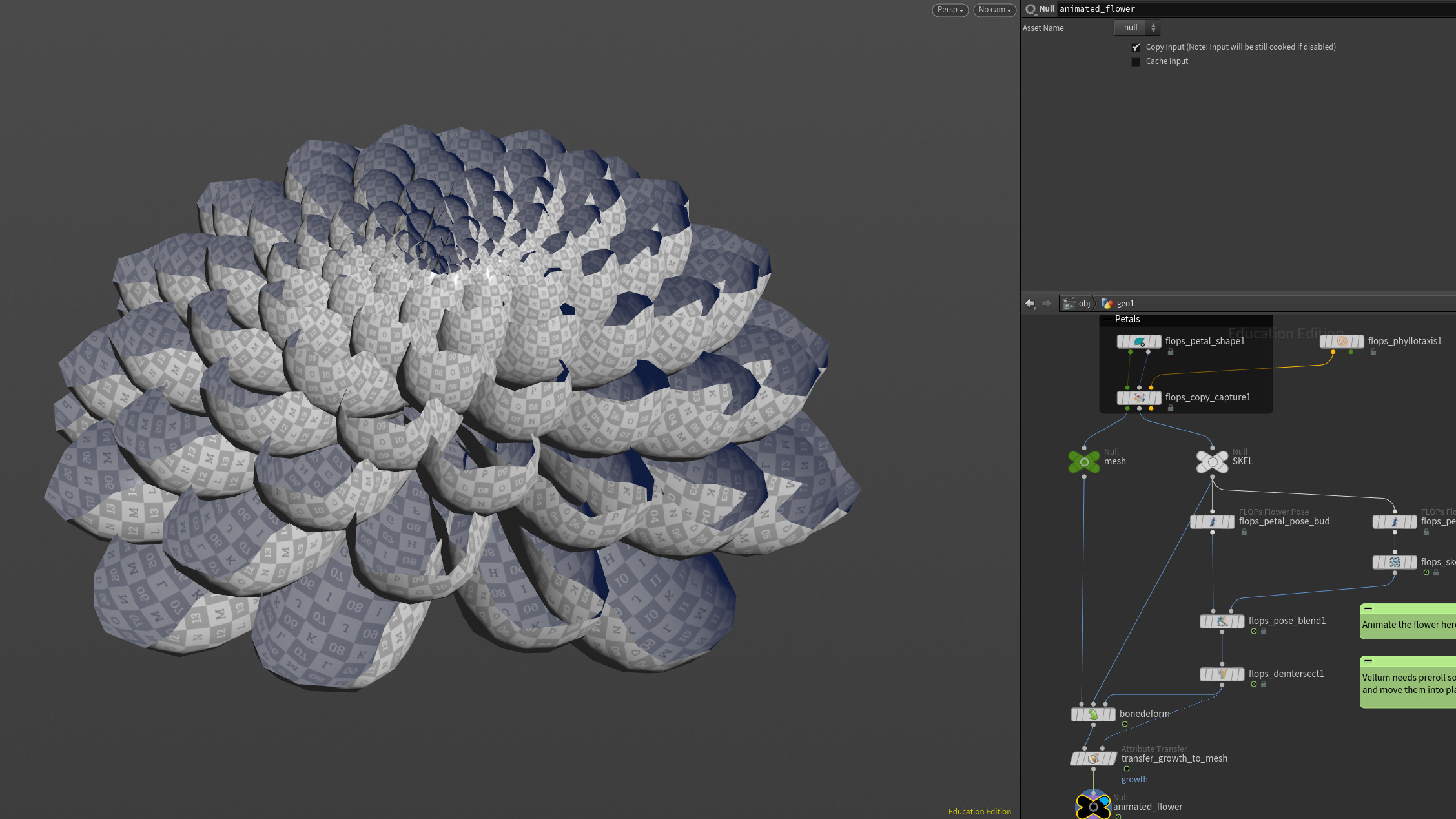Open the Asset Name null dropdown
This screenshot has height=819, width=1456.
tap(1137, 28)
